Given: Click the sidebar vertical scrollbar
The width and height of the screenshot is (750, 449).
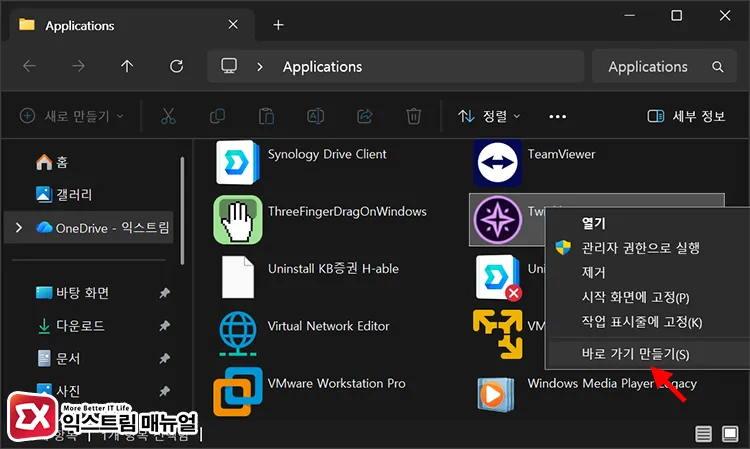Looking at the screenshot, I should 182,210.
